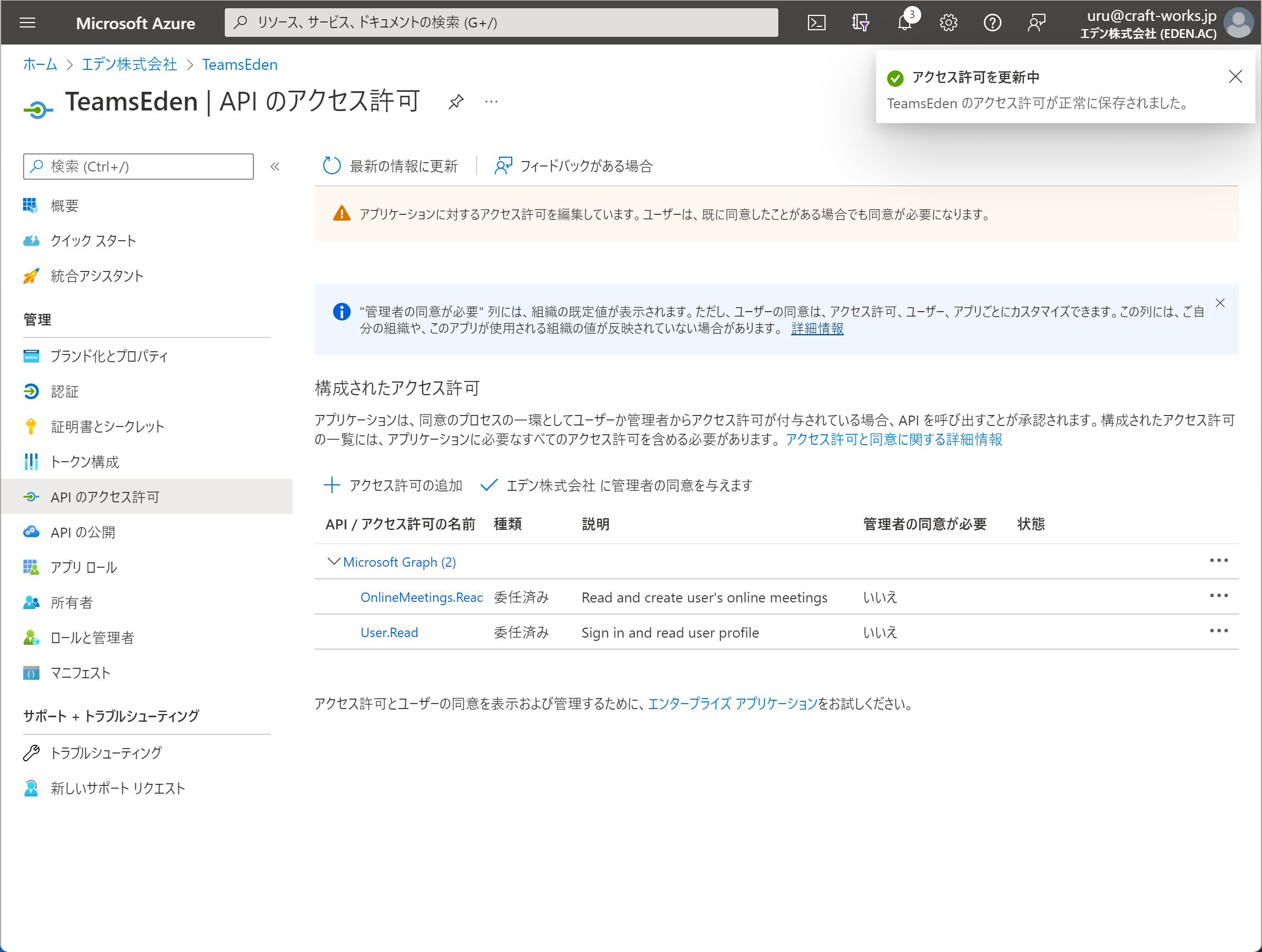Viewport: 1262px width, 952px height.
Task: Click the API / アクセス許可の名前 column header
Action: (x=400, y=524)
